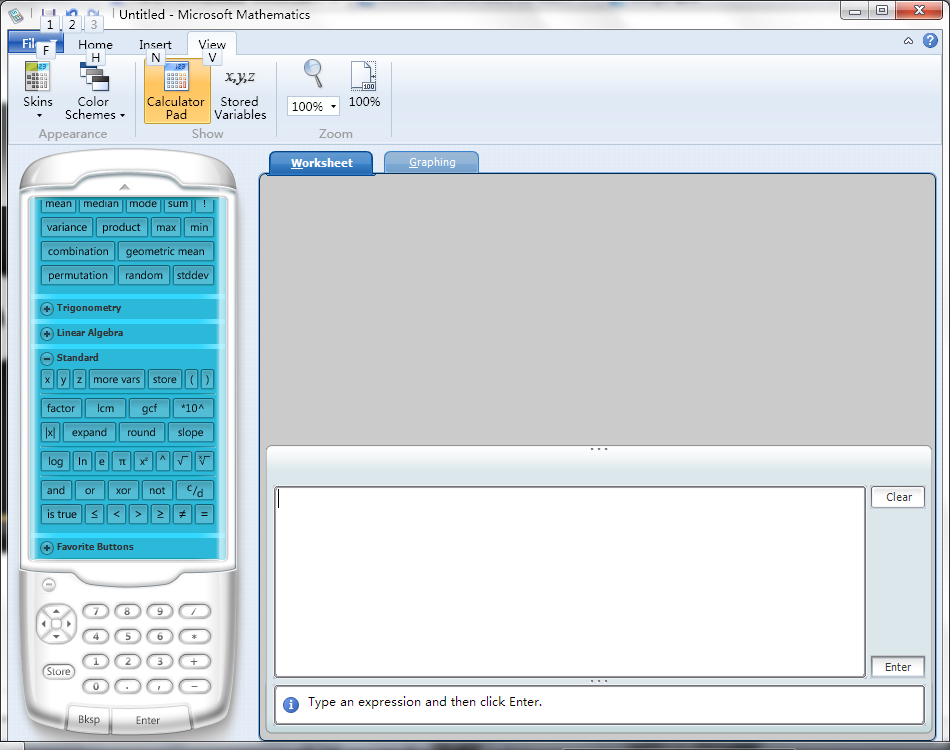Insert the square root symbol
Screen dimensions: 950x750
tap(182, 462)
